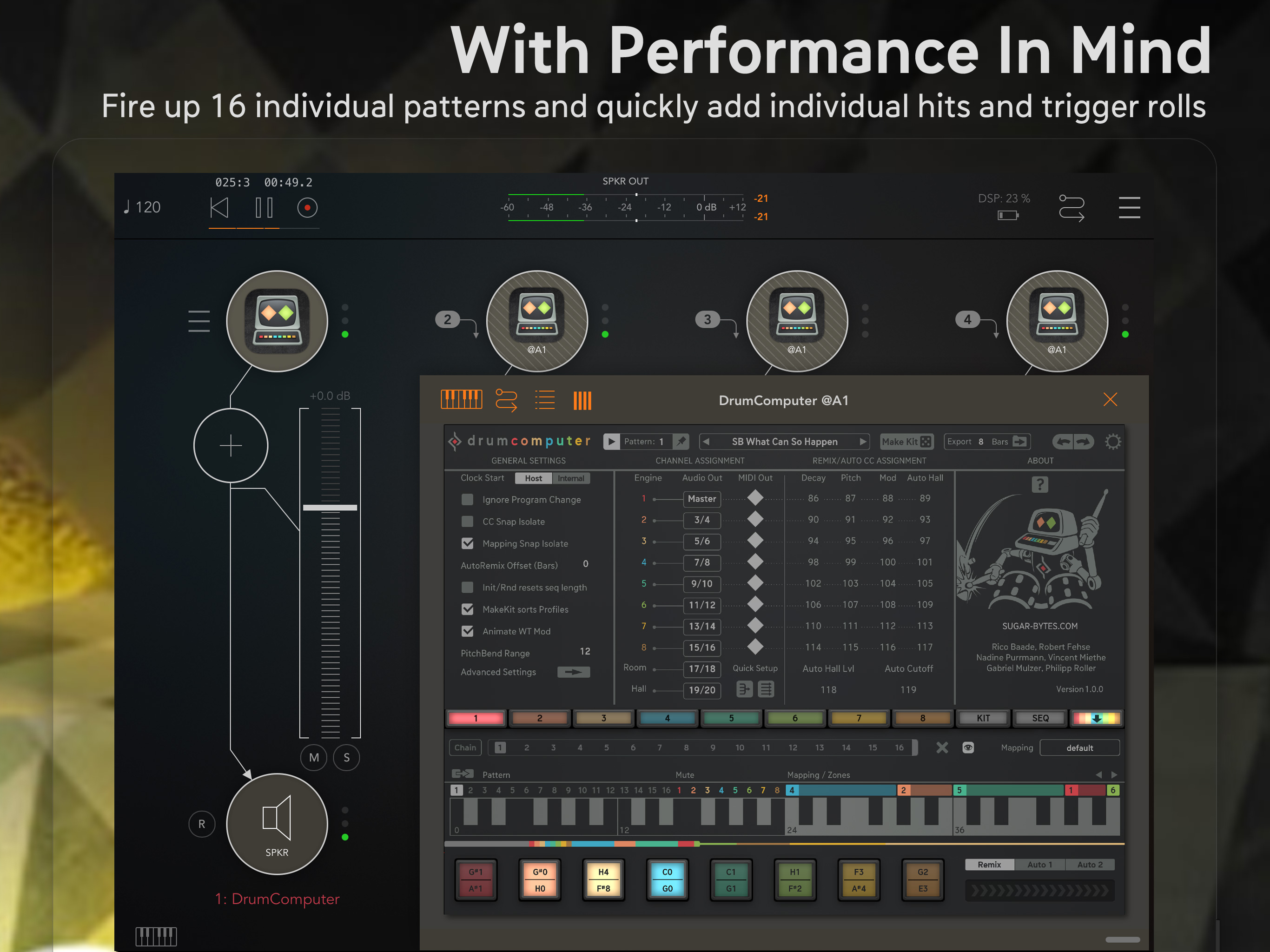Open the Mapping default dropdown
The width and height of the screenshot is (1270, 952).
tap(1079, 747)
